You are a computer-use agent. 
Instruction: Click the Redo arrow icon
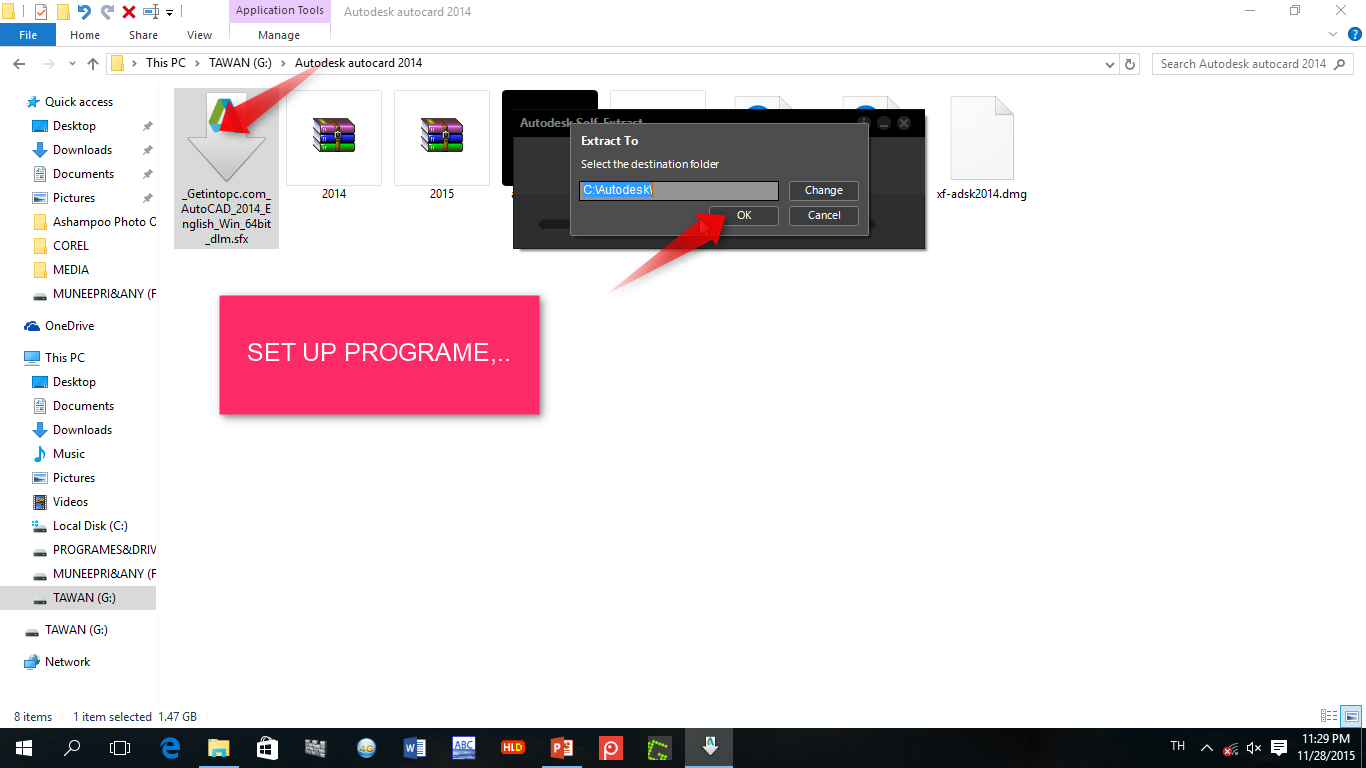107,12
